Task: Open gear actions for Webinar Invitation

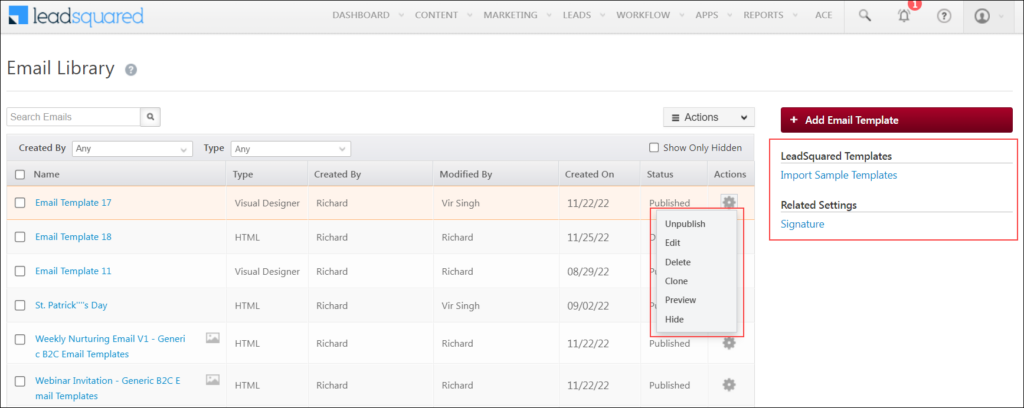Action: click(729, 384)
